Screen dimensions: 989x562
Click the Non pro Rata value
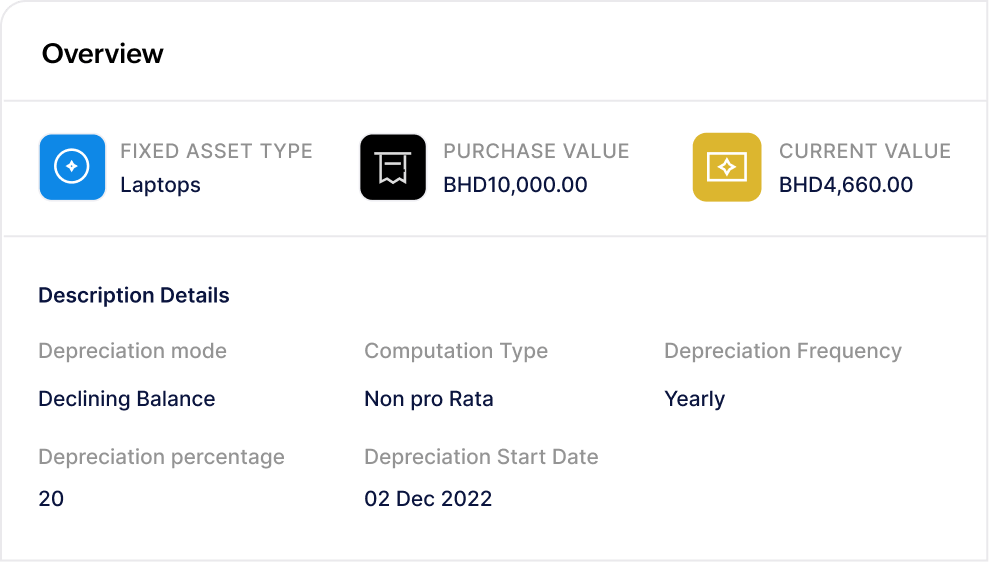[429, 399]
